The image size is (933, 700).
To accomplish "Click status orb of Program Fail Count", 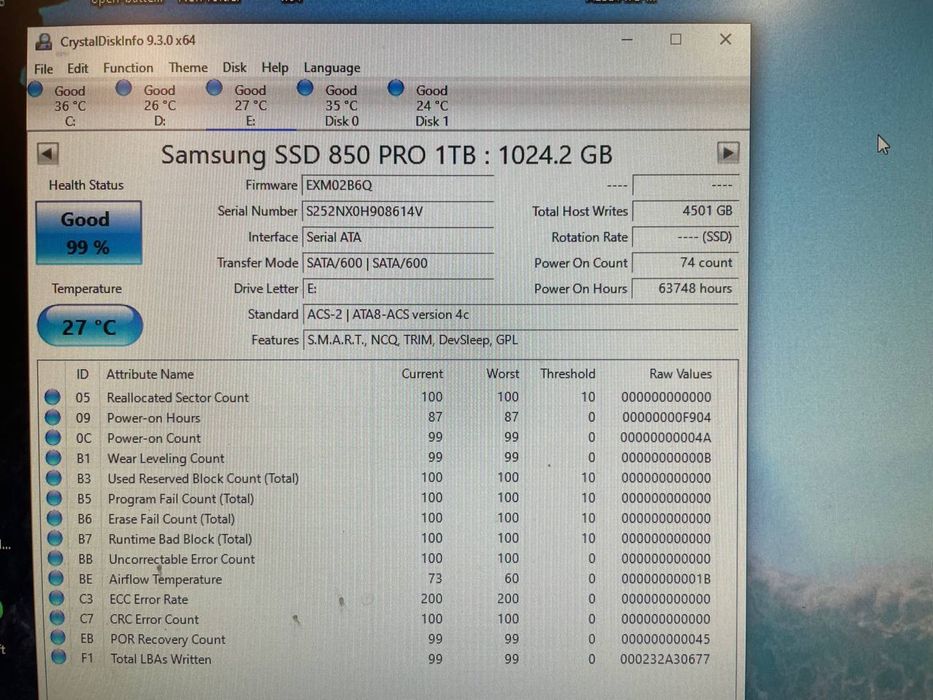I will 54,498.
